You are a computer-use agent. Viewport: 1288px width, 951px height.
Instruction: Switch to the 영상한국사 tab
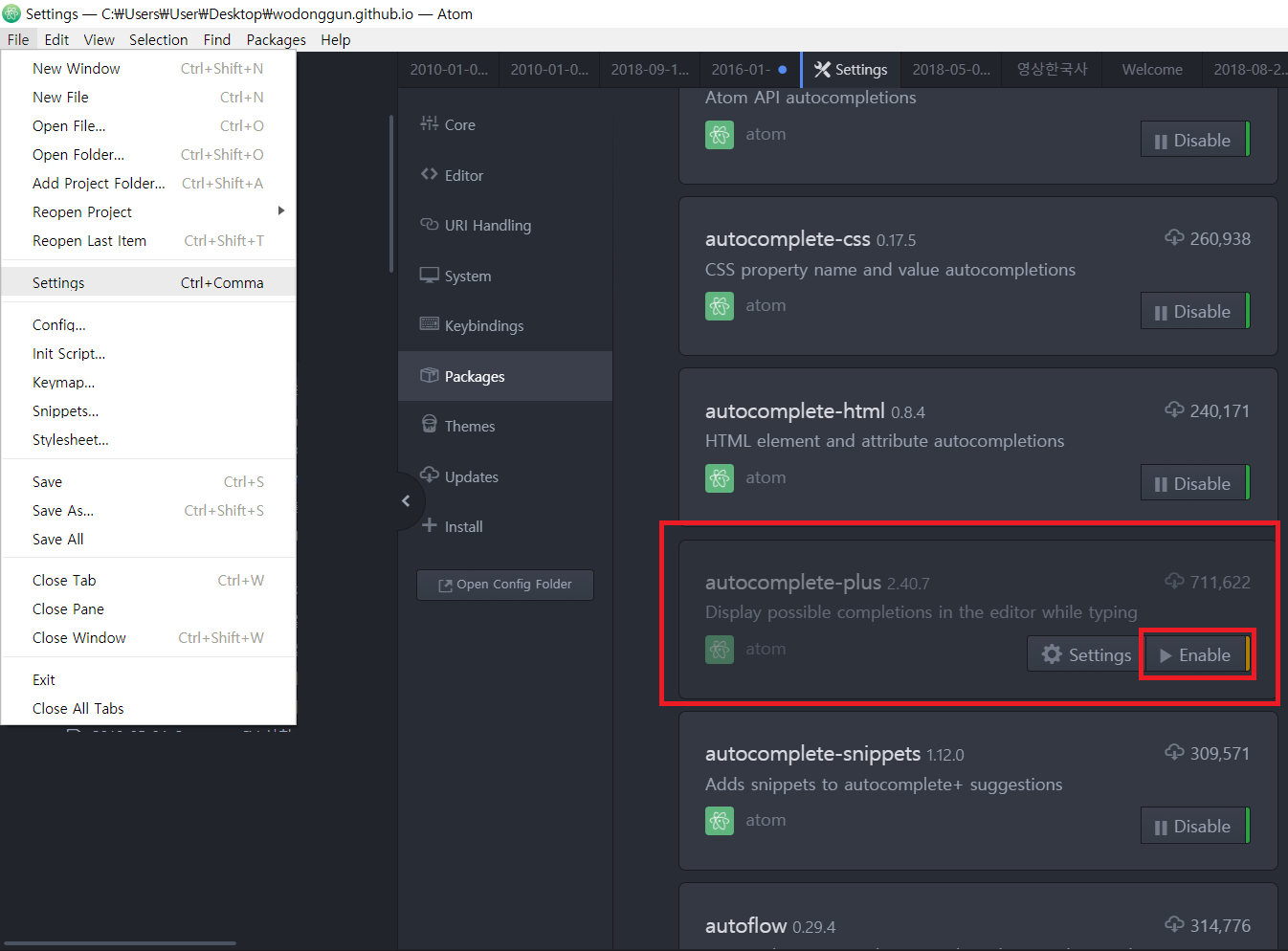(x=1052, y=69)
